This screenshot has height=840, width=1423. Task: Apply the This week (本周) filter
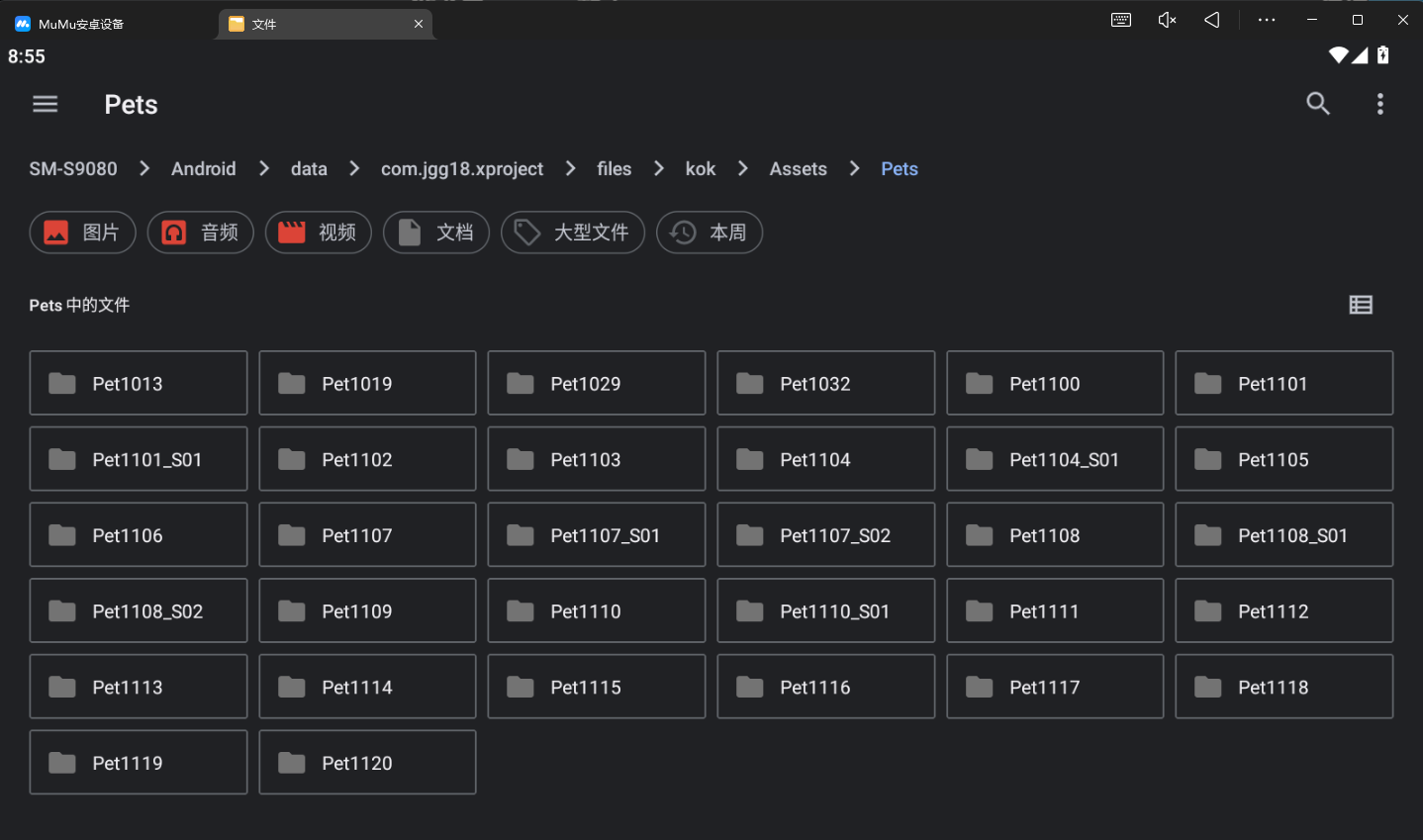coord(710,233)
